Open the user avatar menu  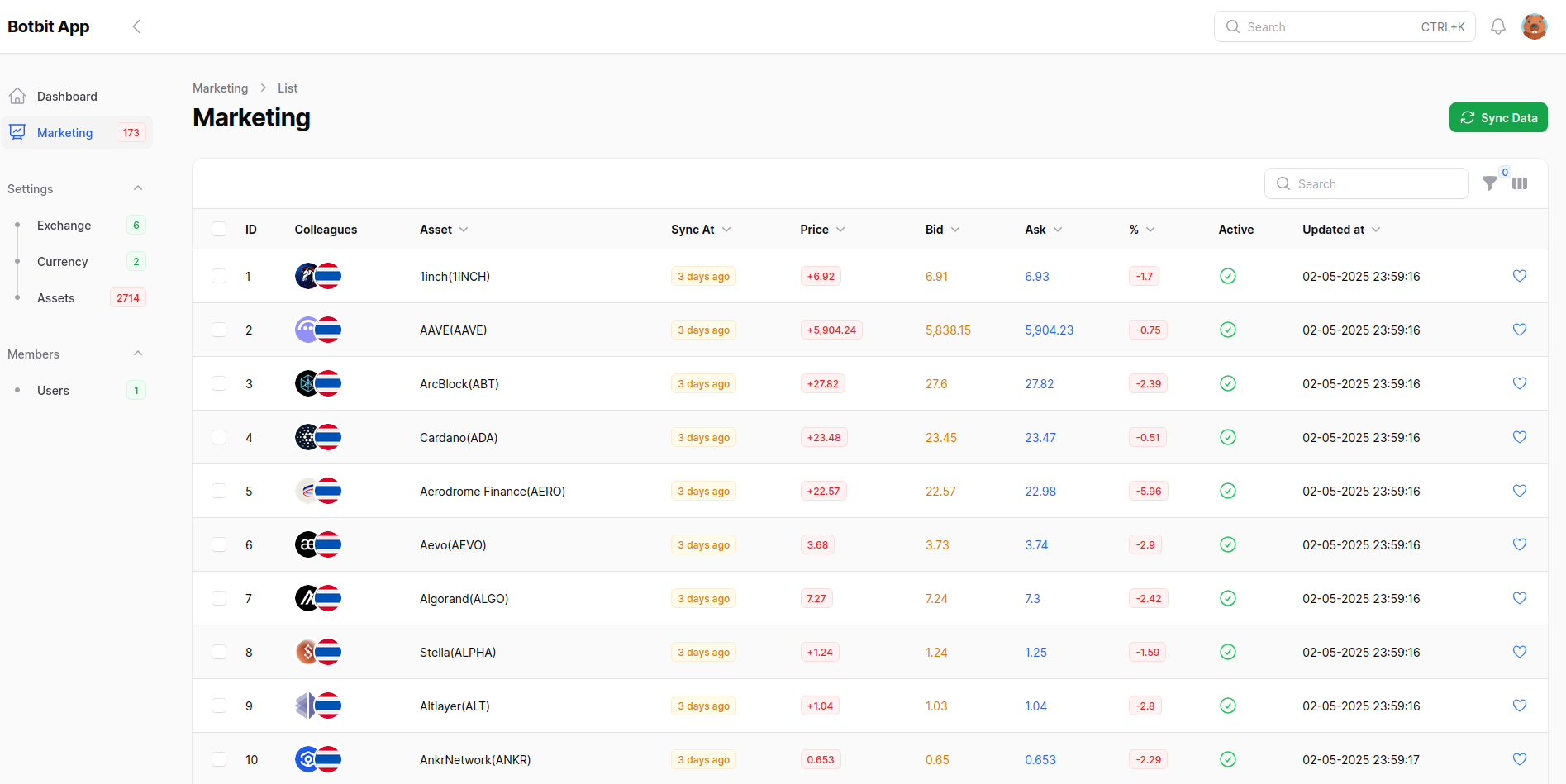tap(1535, 26)
